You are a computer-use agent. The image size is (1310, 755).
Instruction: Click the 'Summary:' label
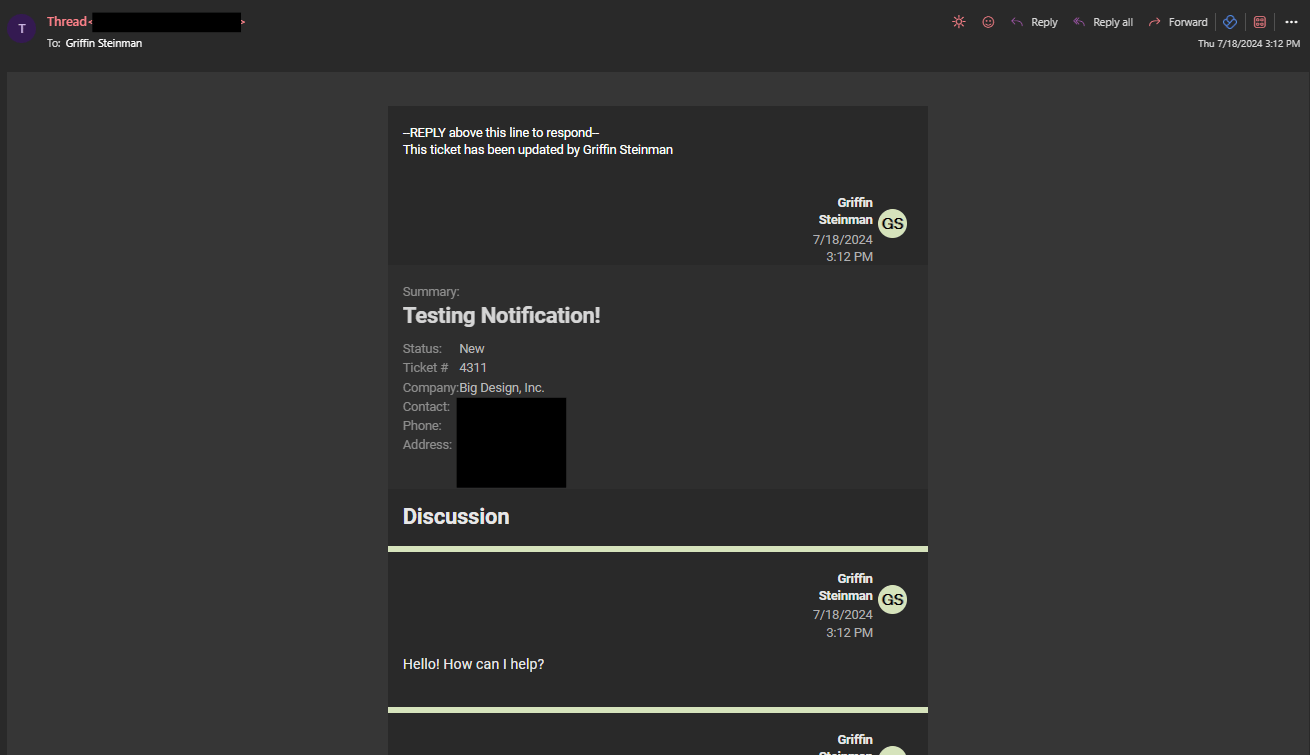[x=431, y=292]
